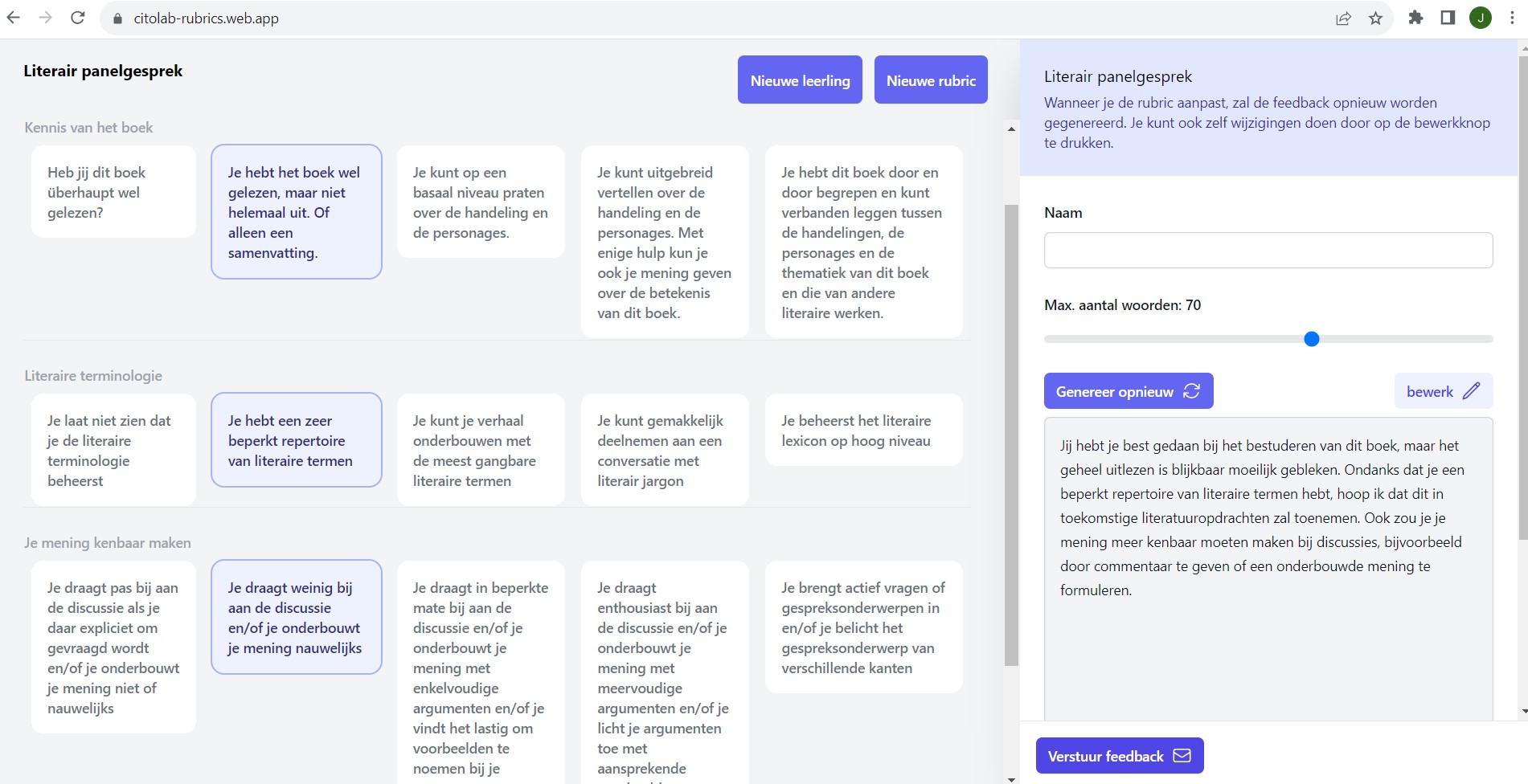The image size is (1528, 784).
Task: Open the browser extensions puzzle icon
Action: tap(1416, 18)
